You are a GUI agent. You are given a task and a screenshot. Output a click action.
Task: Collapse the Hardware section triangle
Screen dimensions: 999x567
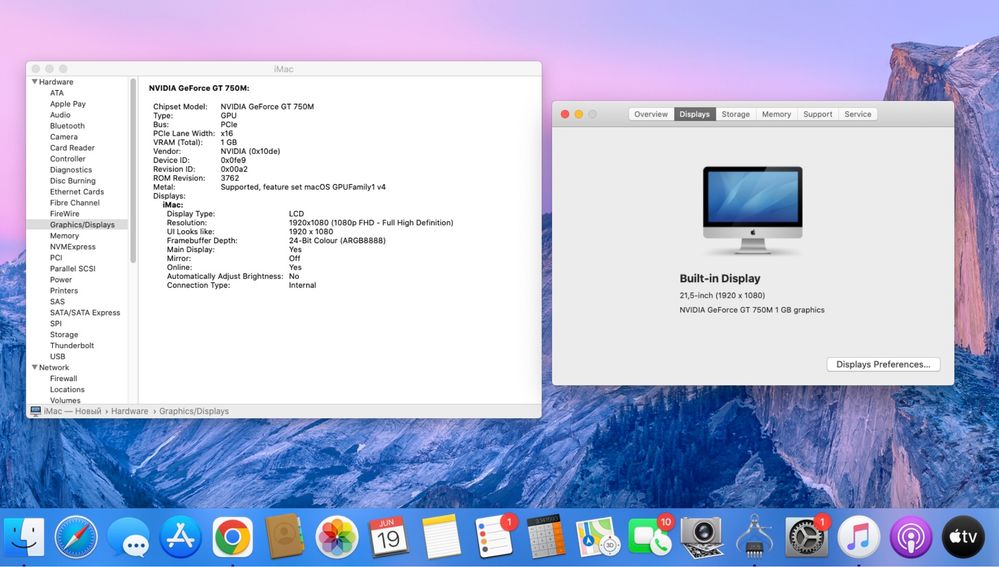pos(34,82)
